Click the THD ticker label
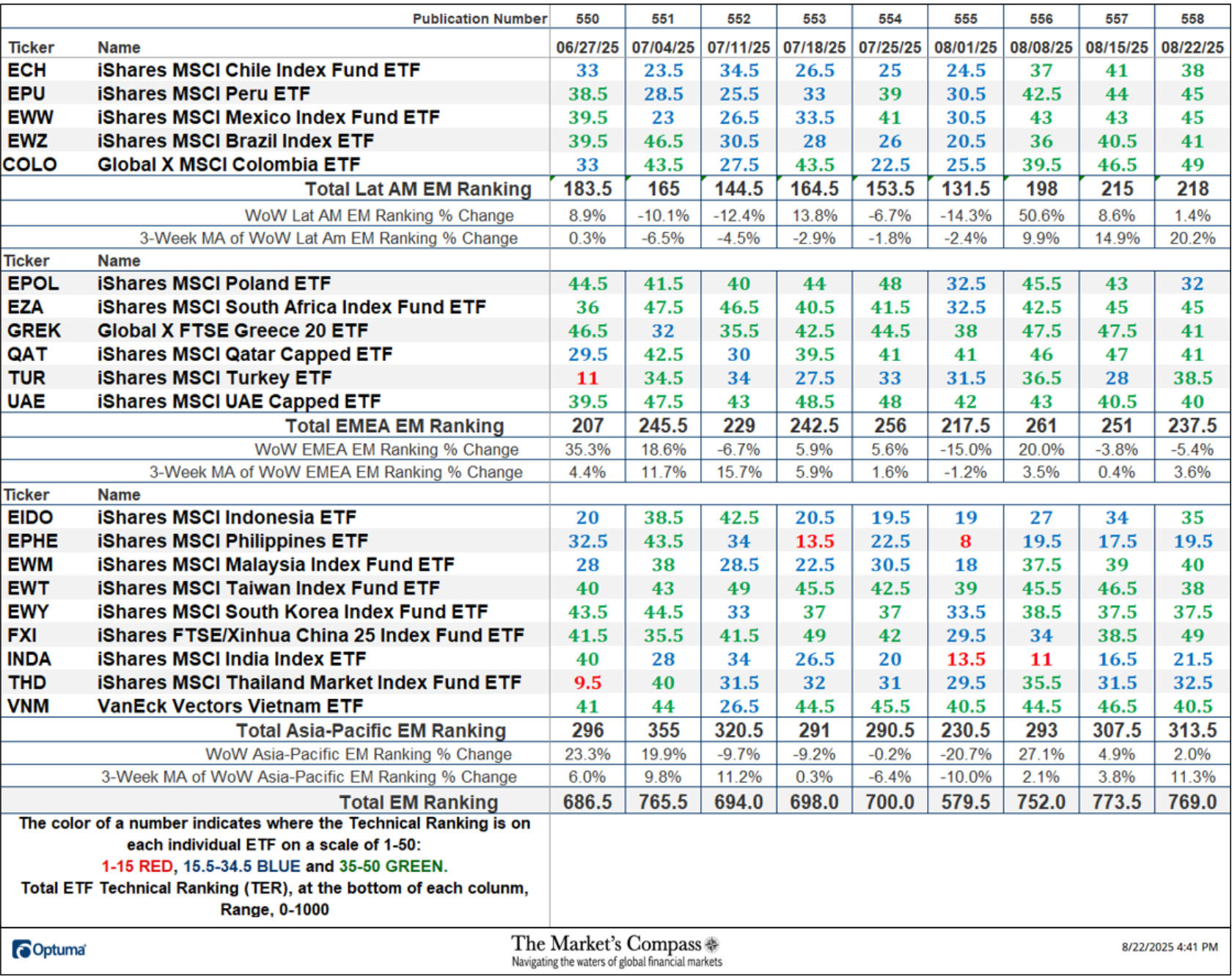The image size is (1232, 977). (27, 682)
